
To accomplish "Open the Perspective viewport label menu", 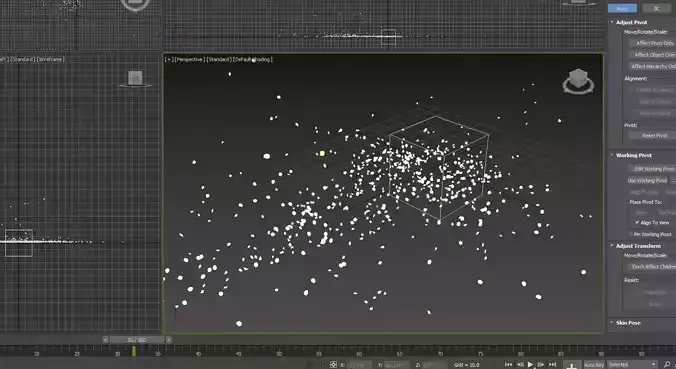I will [x=189, y=59].
